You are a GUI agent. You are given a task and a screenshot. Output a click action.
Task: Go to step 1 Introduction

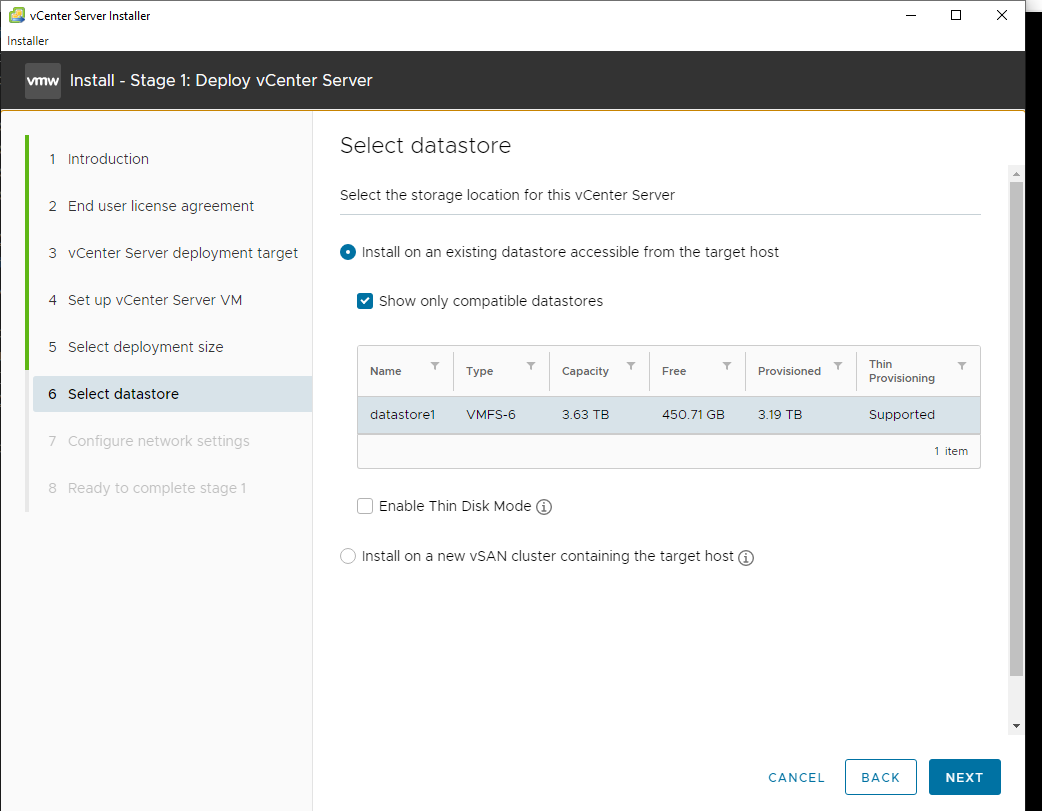(108, 159)
